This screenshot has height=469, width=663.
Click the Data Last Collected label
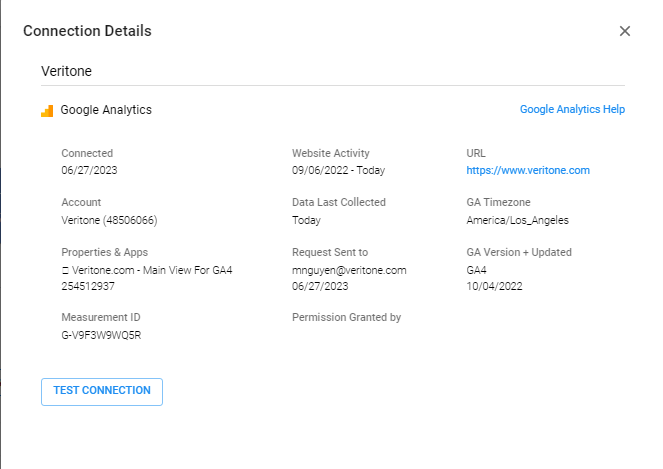338,203
